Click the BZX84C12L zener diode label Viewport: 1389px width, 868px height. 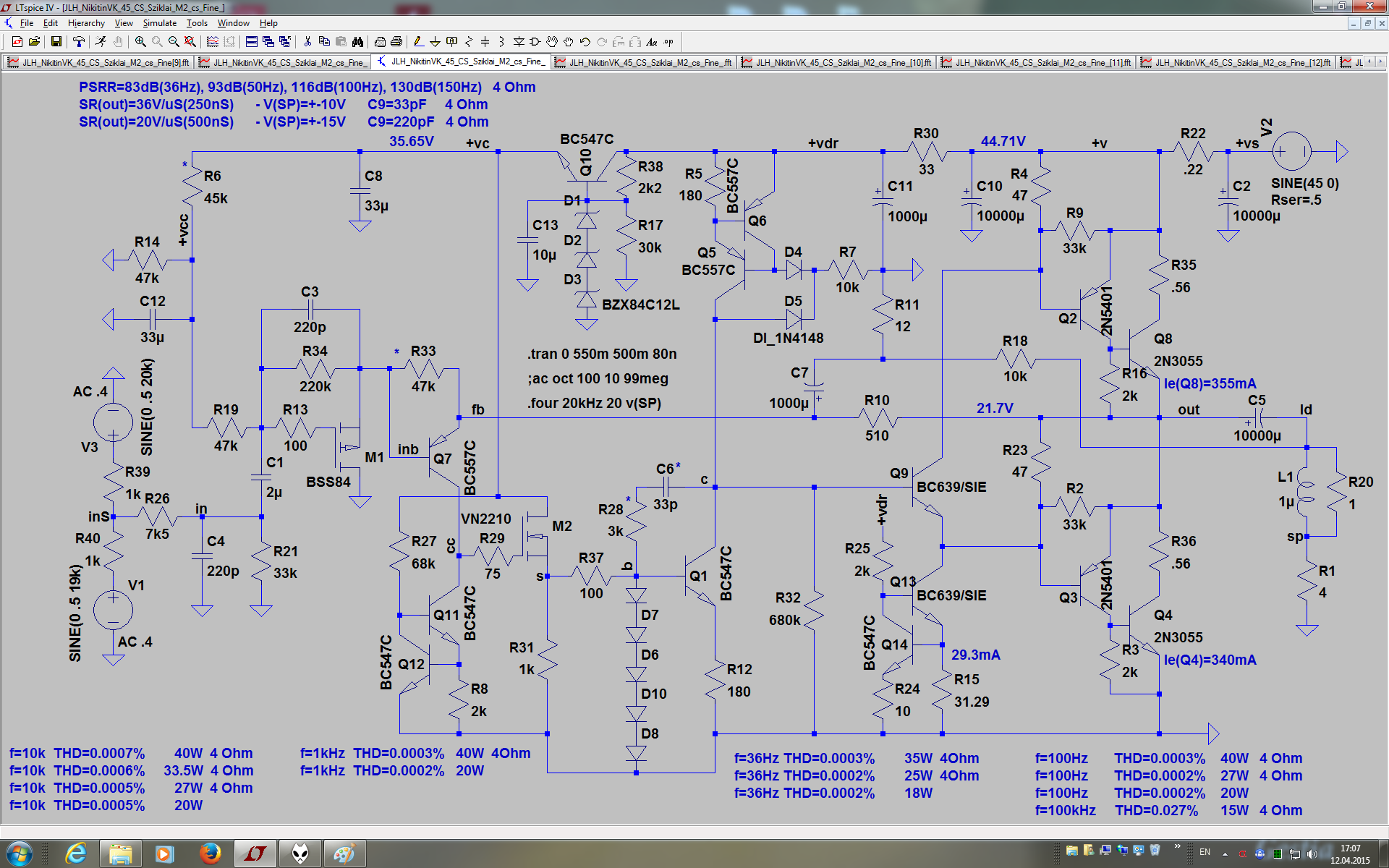tap(640, 305)
